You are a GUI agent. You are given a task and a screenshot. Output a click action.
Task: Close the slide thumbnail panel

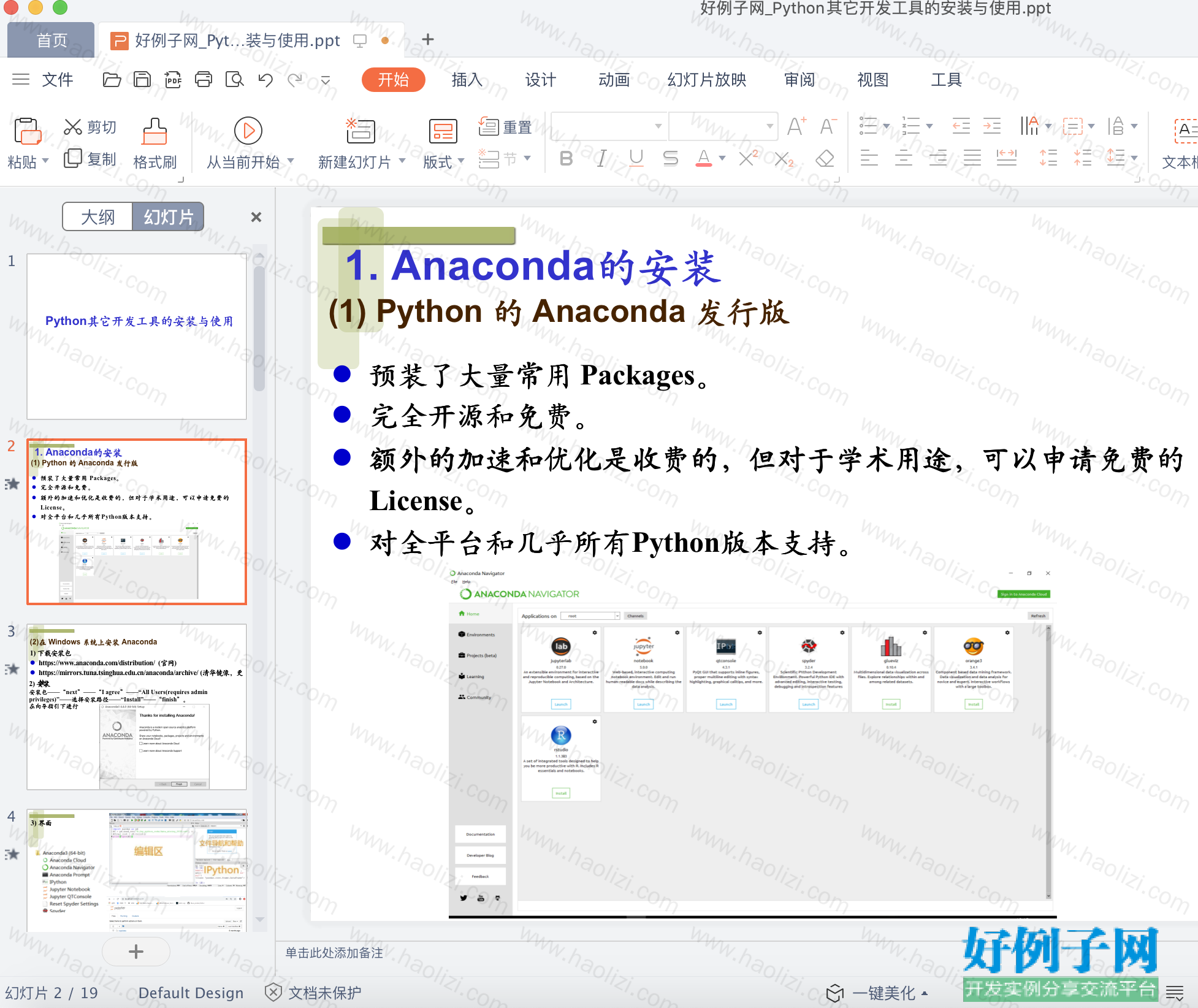(x=256, y=217)
